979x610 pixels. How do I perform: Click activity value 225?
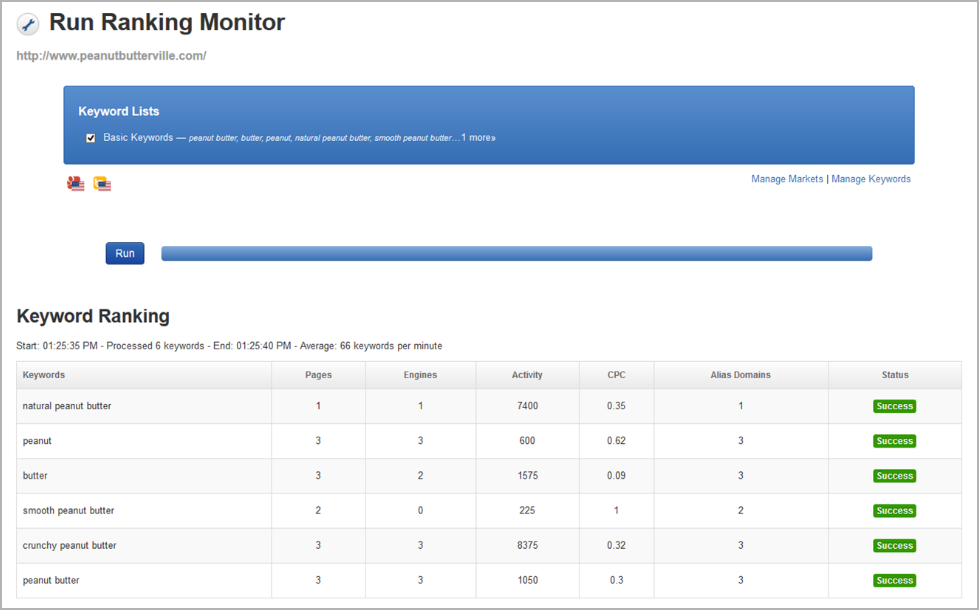point(527,511)
